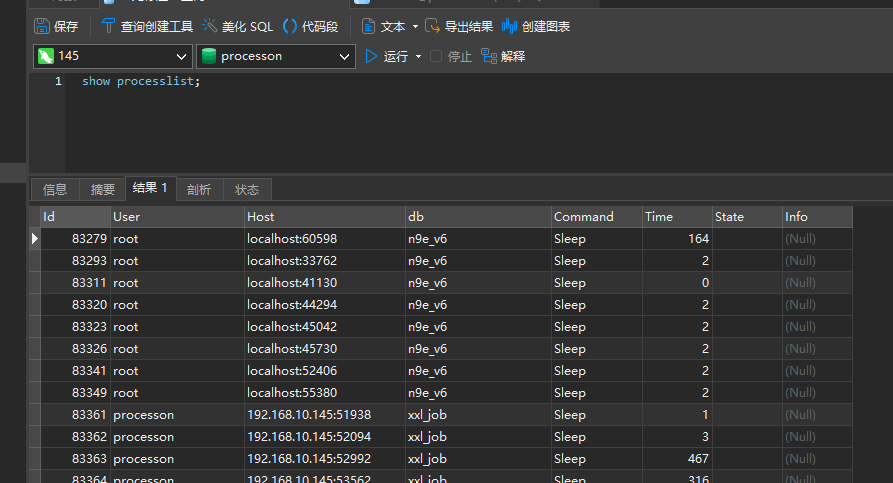The image size is (893, 483).
Task: Click the Id column header
Action: [x=75, y=216]
